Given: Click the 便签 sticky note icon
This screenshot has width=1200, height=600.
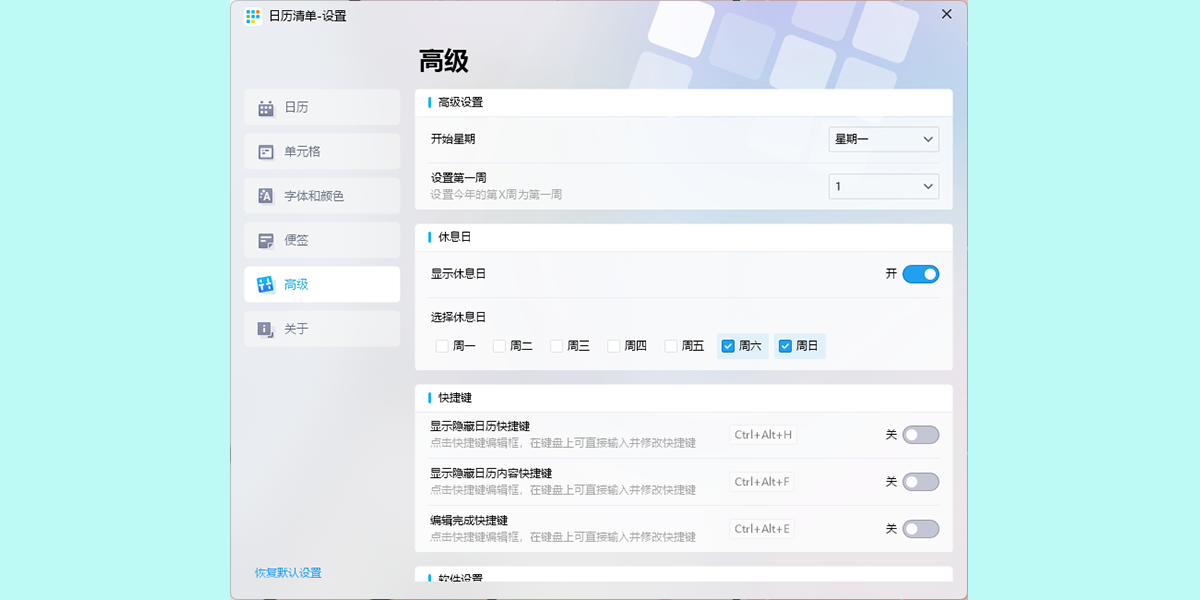Looking at the screenshot, I should pos(266,240).
